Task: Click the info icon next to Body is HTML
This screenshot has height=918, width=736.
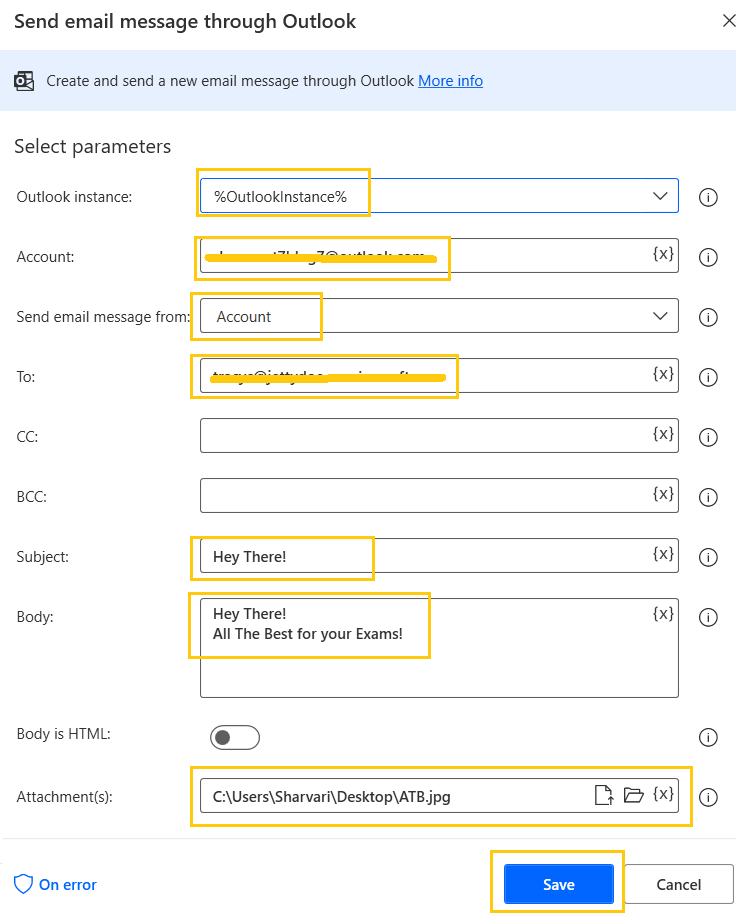Action: [x=708, y=736]
